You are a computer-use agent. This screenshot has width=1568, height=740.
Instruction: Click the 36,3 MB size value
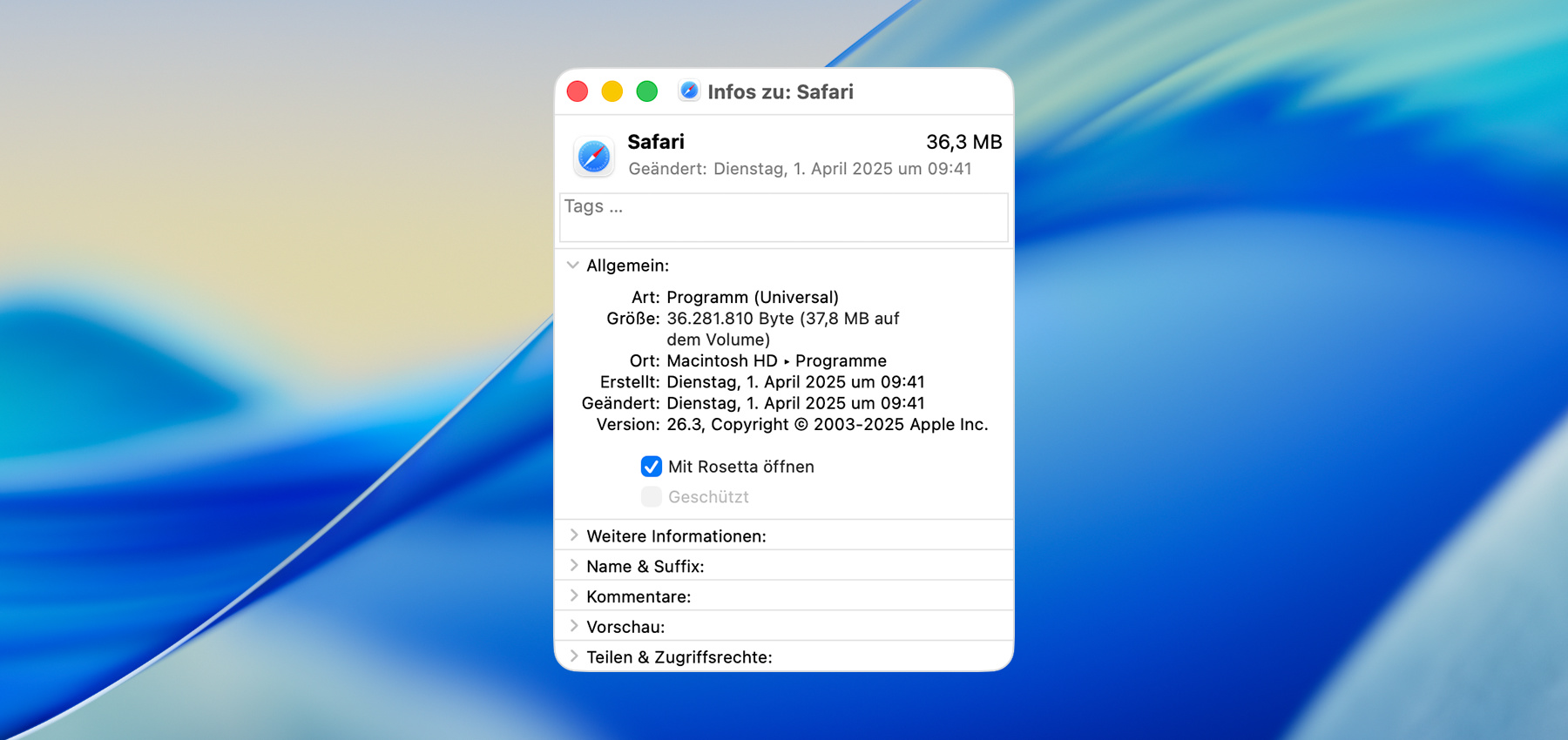[x=964, y=142]
